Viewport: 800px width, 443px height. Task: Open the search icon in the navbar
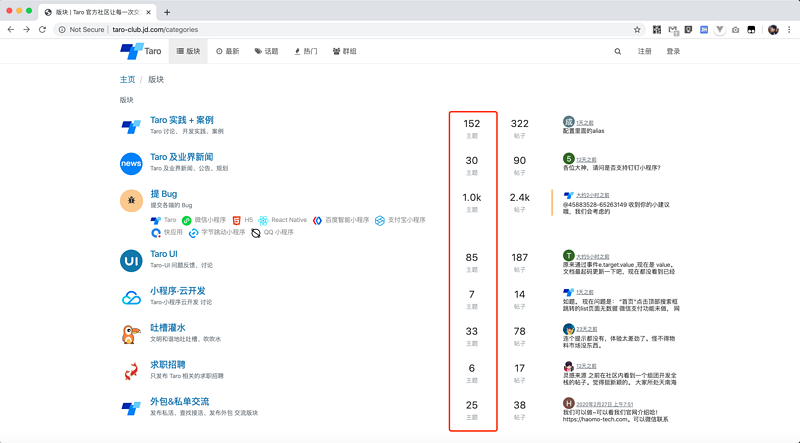tap(617, 52)
